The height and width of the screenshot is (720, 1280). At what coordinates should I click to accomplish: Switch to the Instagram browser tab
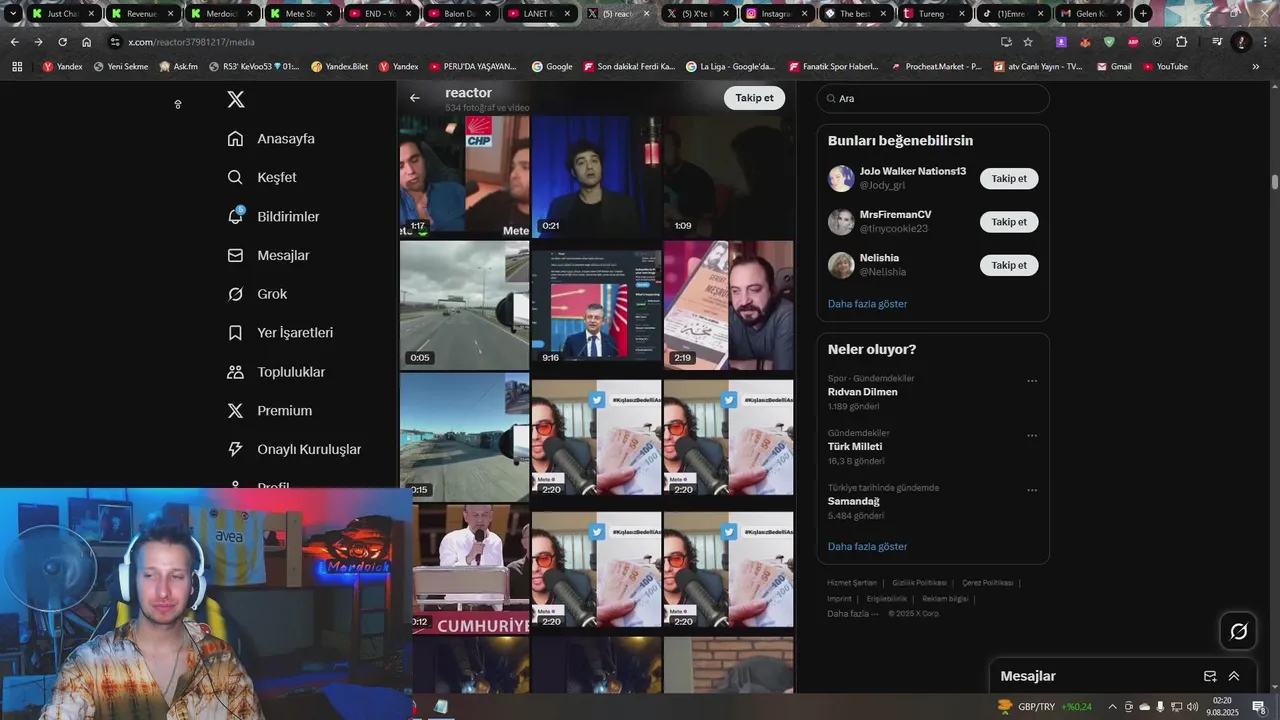point(777,14)
